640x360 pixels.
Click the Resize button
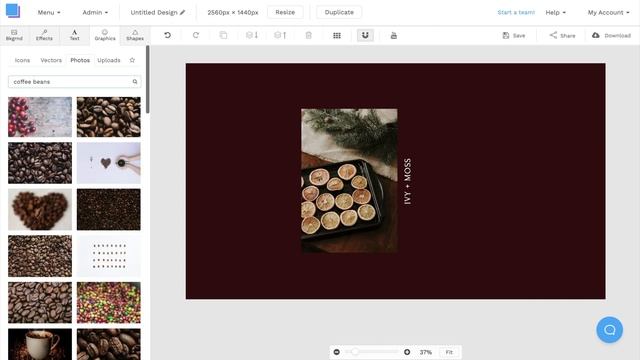[285, 12]
